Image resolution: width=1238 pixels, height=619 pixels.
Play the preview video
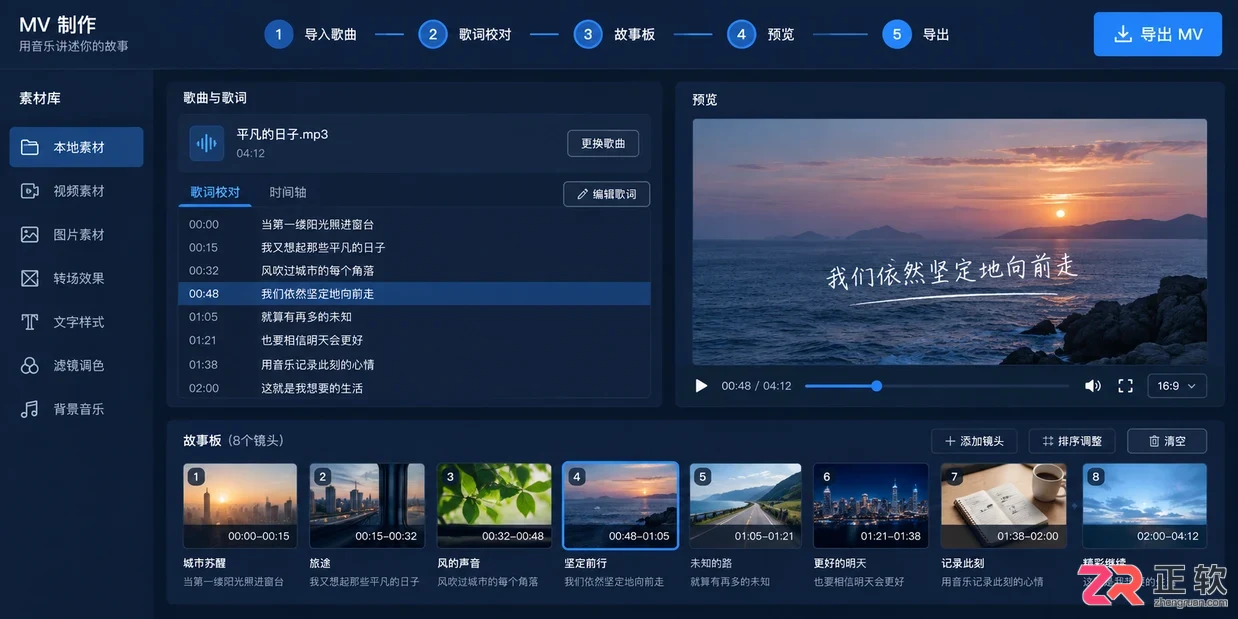pyautogui.click(x=701, y=386)
